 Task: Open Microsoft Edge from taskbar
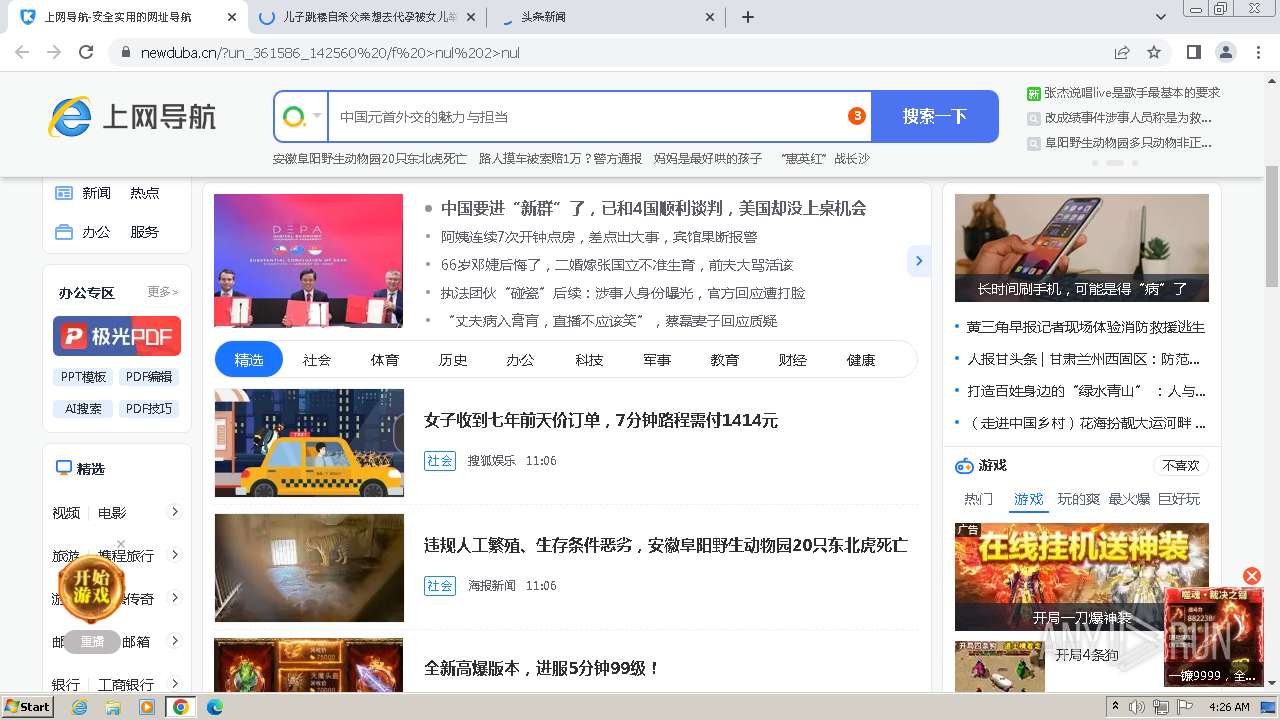click(x=214, y=707)
